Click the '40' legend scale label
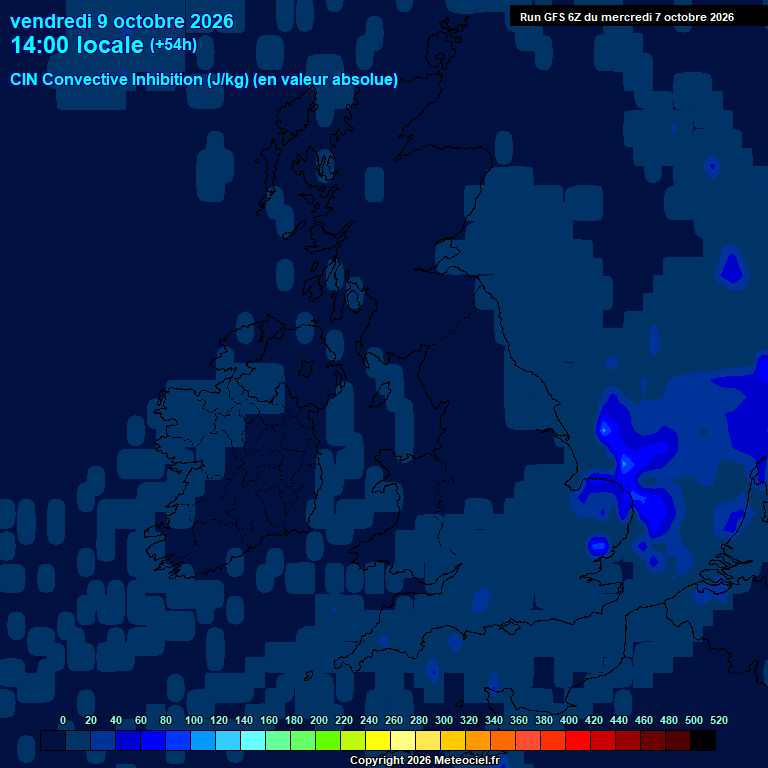The width and height of the screenshot is (768, 768). tap(116, 720)
